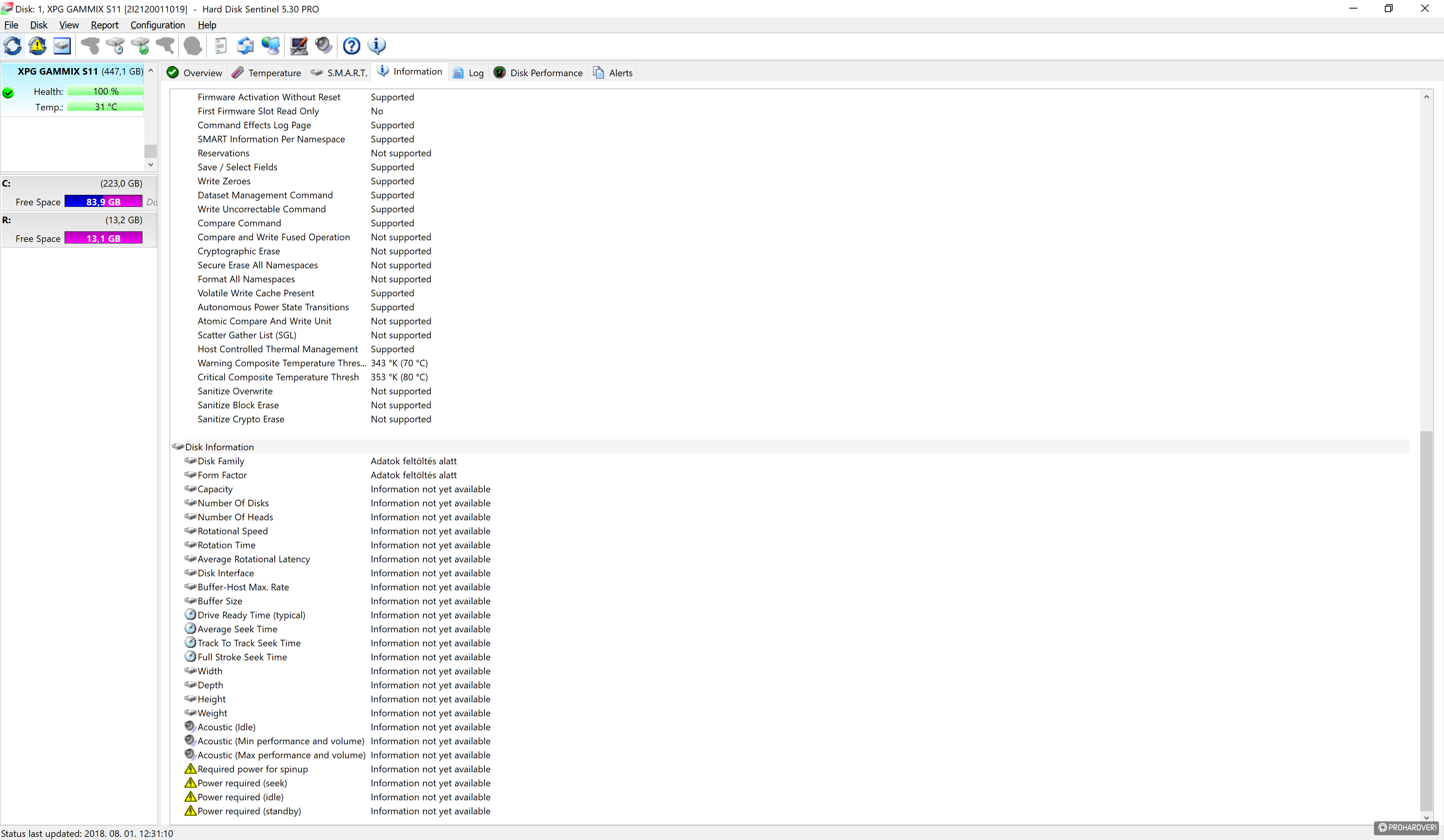
Task: Switch to the Temperature tab
Action: [267, 73]
